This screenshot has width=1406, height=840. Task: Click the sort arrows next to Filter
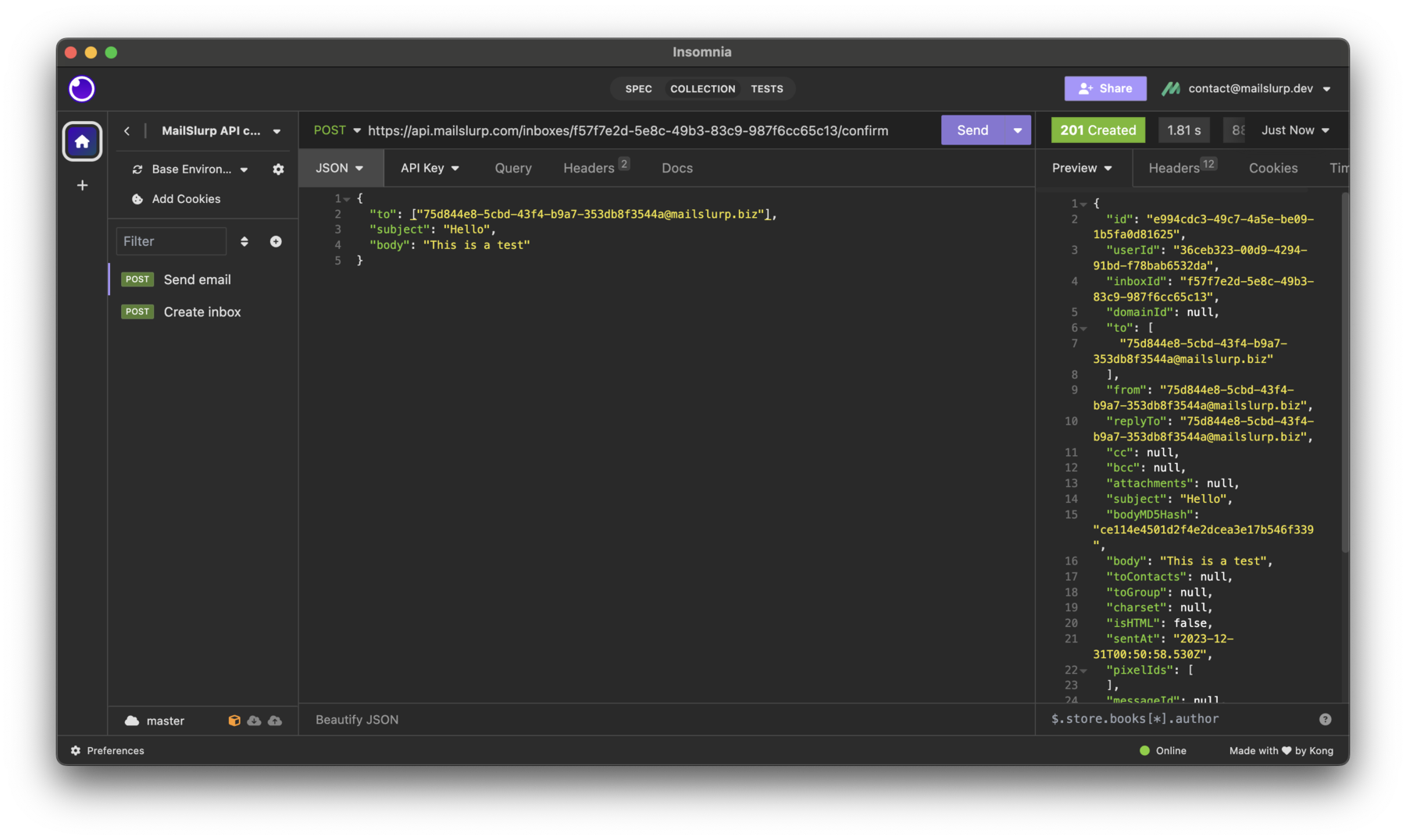click(x=244, y=242)
